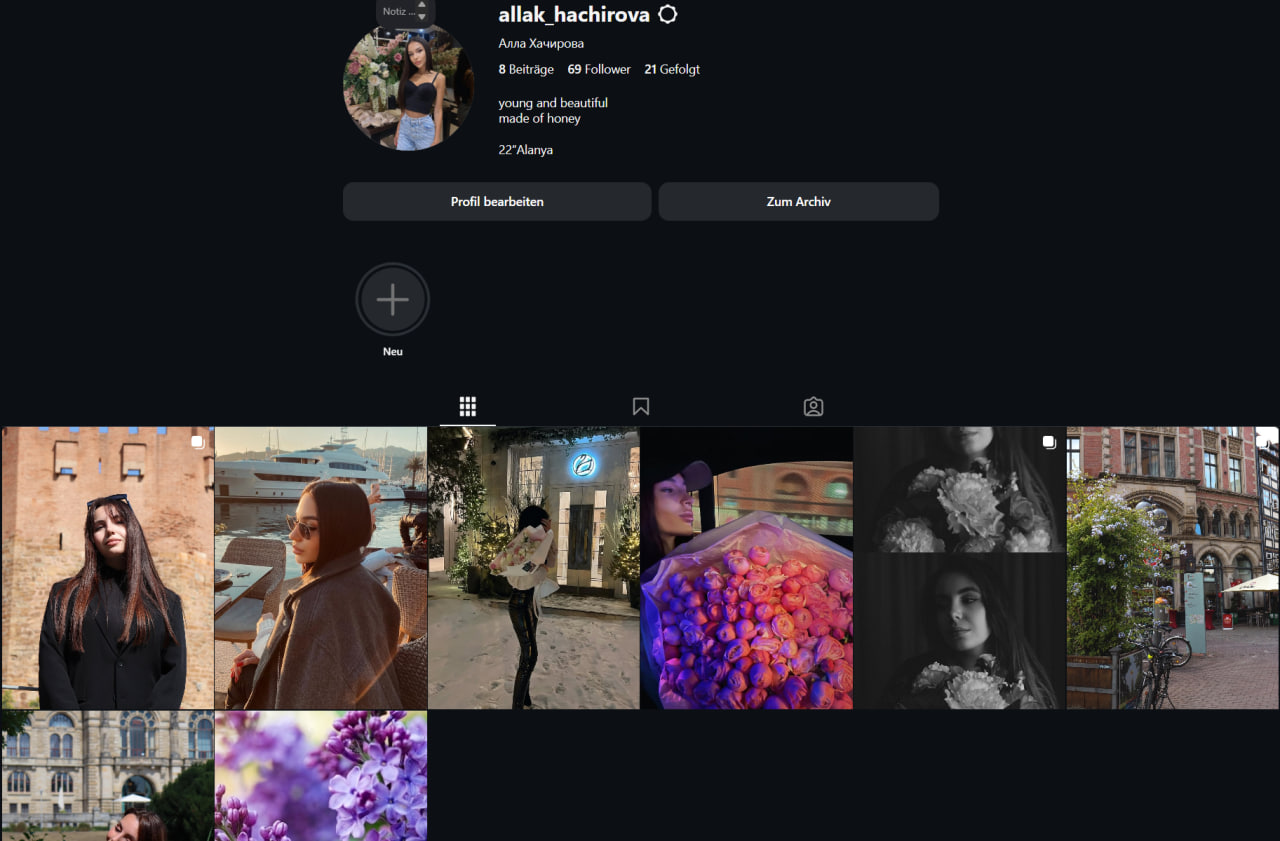
Task: Show the tagged photos tab
Action: [x=813, y=406]
